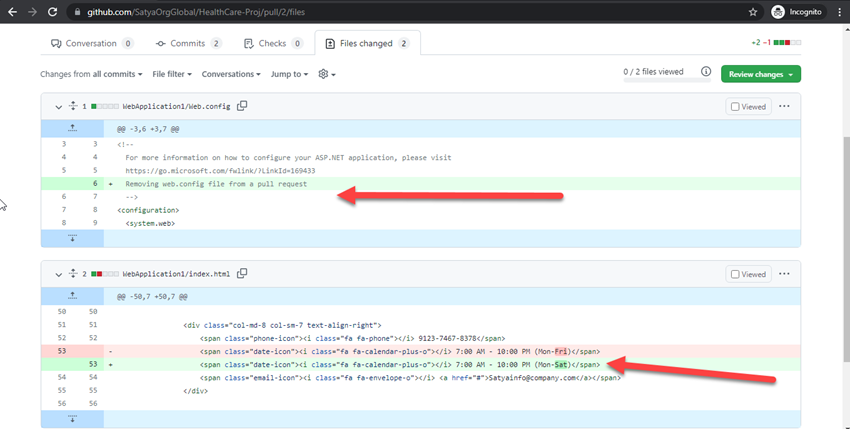The image size is (850, 429).
Task: Expand lines above Web.config hunk
Action: pos(72,129)
